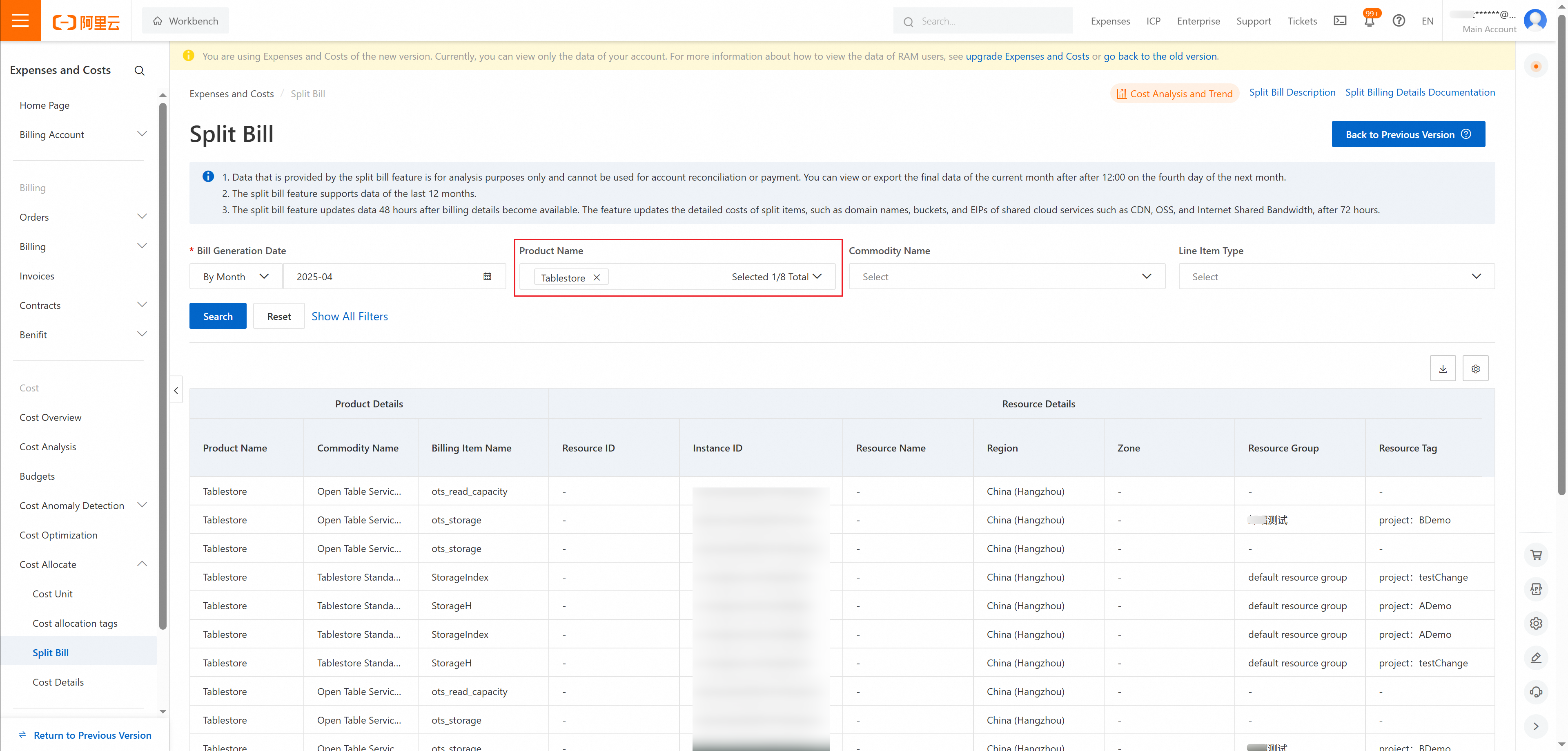Click the blue Search button

click(217, 316)
